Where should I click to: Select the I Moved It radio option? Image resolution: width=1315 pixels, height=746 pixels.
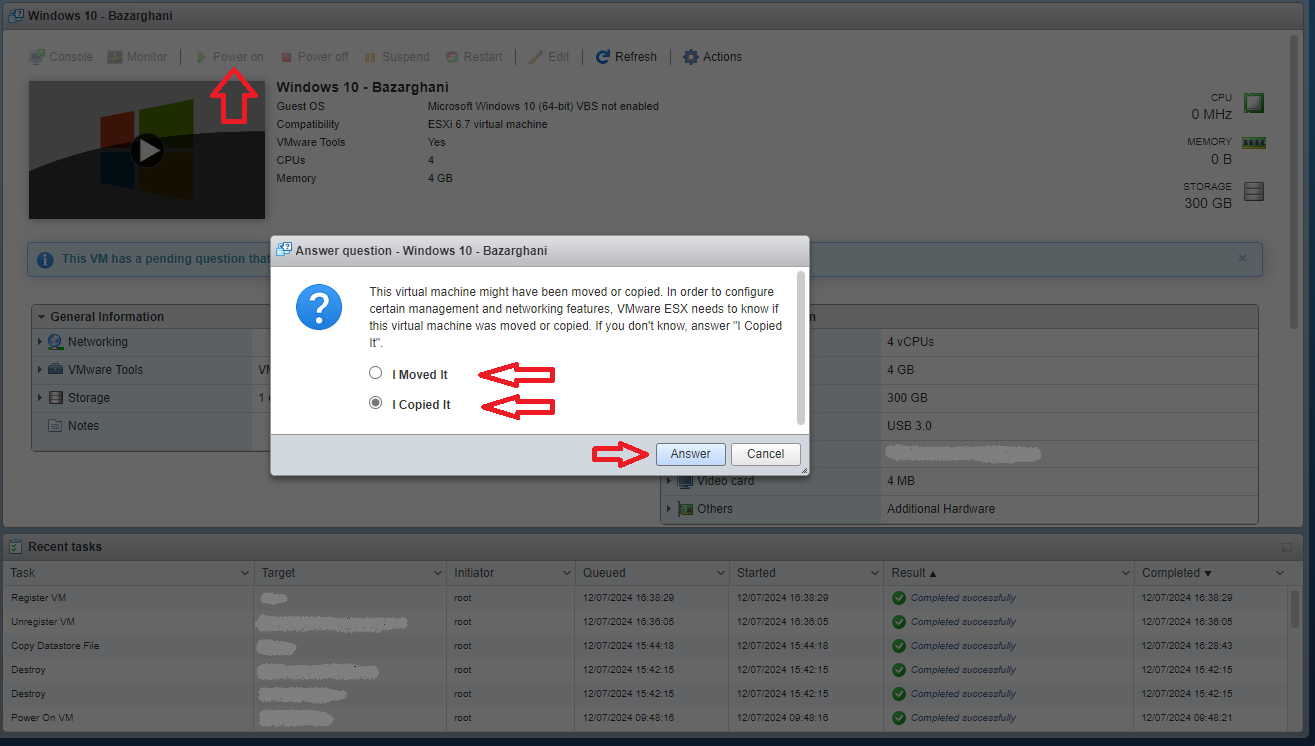376,373
